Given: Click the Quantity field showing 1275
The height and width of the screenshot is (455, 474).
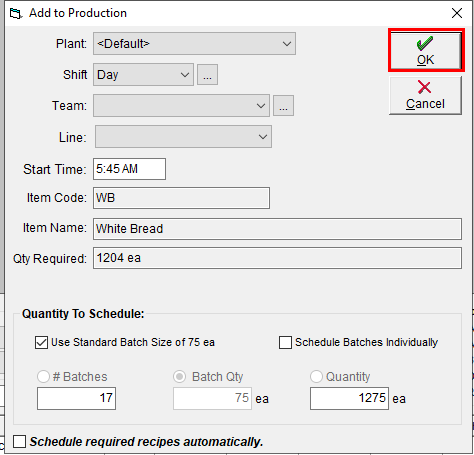Looking at the screenshot, I should coord(349,398).
